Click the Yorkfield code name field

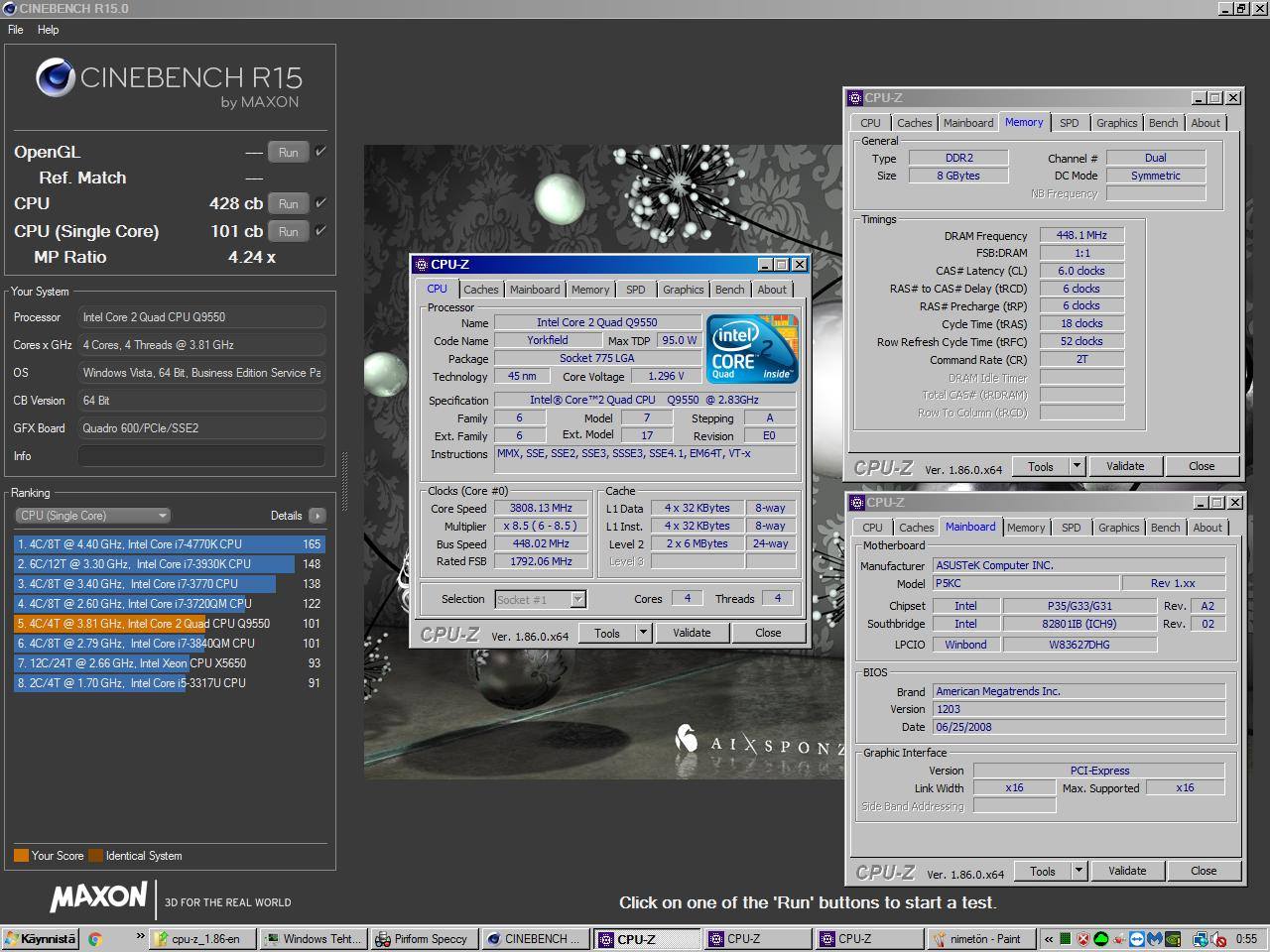[x=548, y=341]
